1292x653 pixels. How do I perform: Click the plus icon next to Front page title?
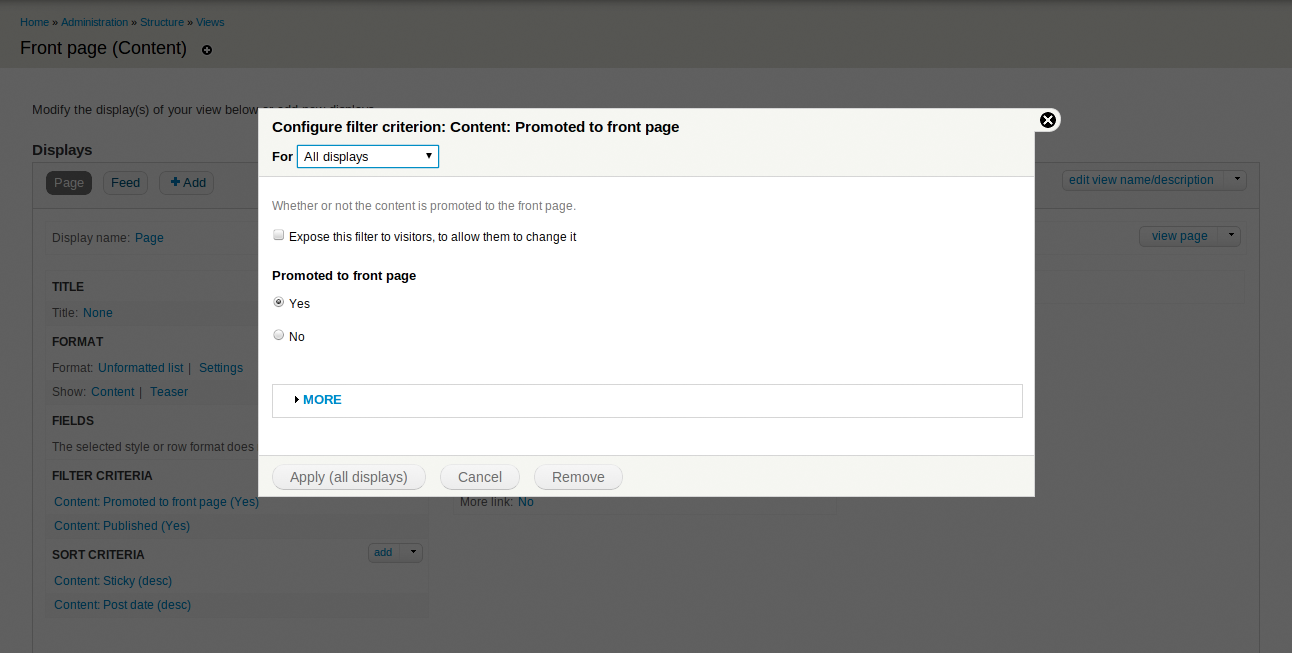(207, 50)
